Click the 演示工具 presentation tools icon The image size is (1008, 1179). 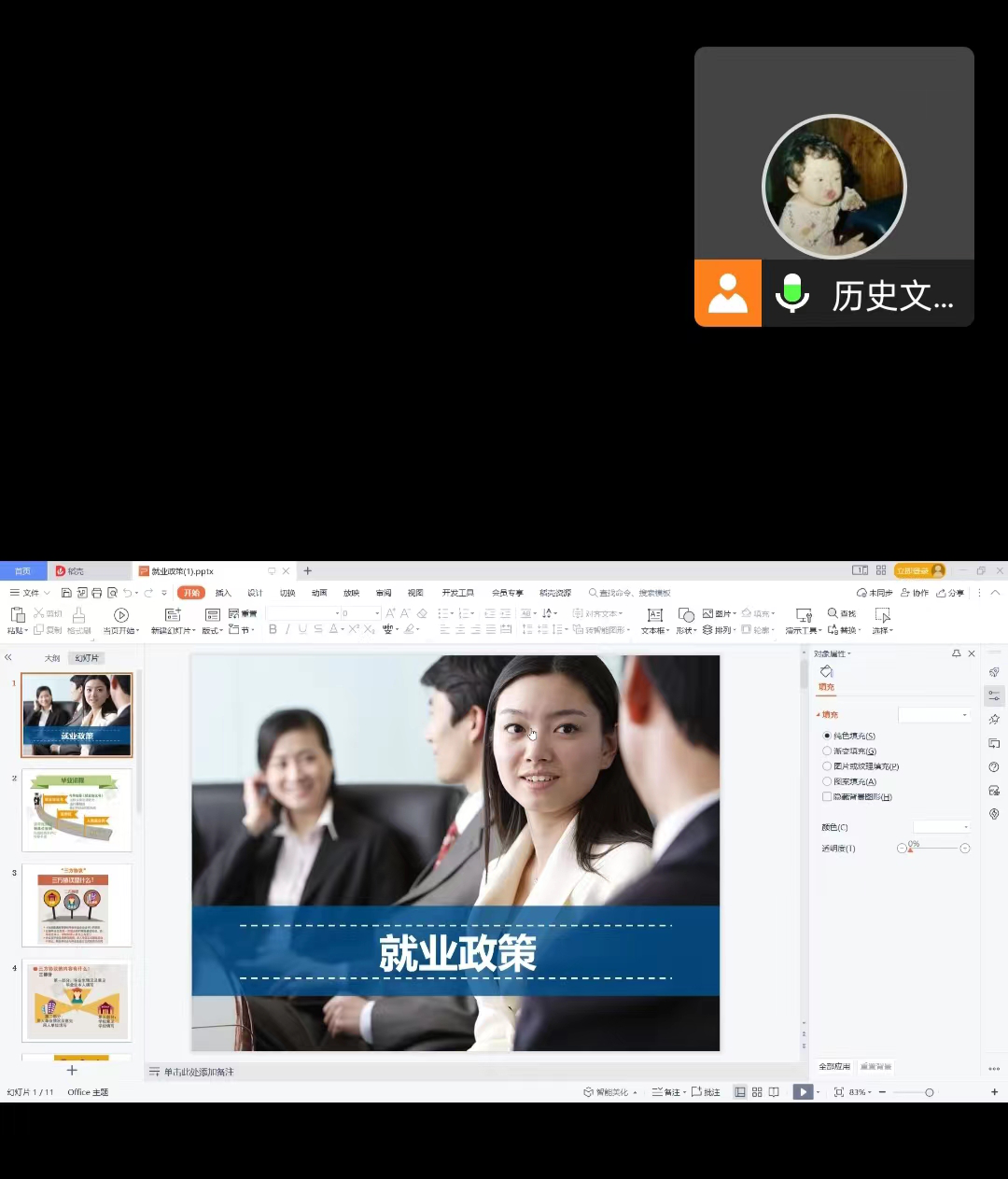click(x=803, y=614)
